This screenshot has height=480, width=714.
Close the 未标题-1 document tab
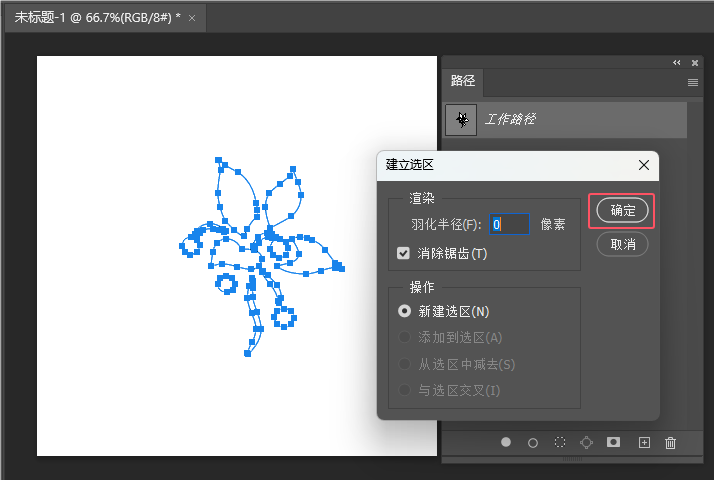tap(192, 18)
